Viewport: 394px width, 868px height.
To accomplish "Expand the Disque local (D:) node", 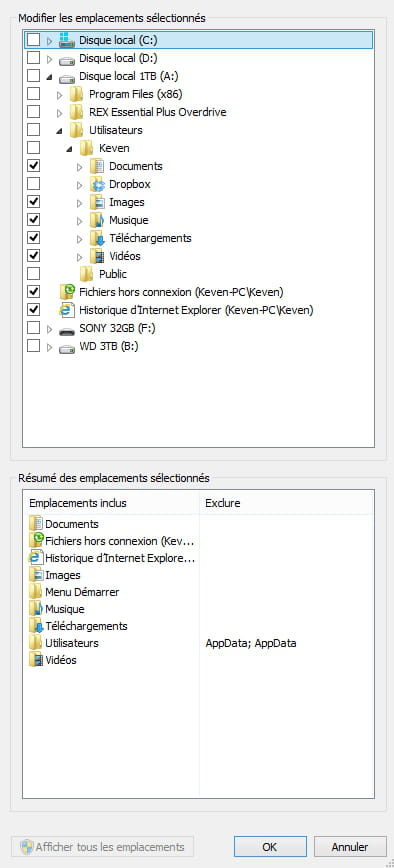I will pos(49,59).
